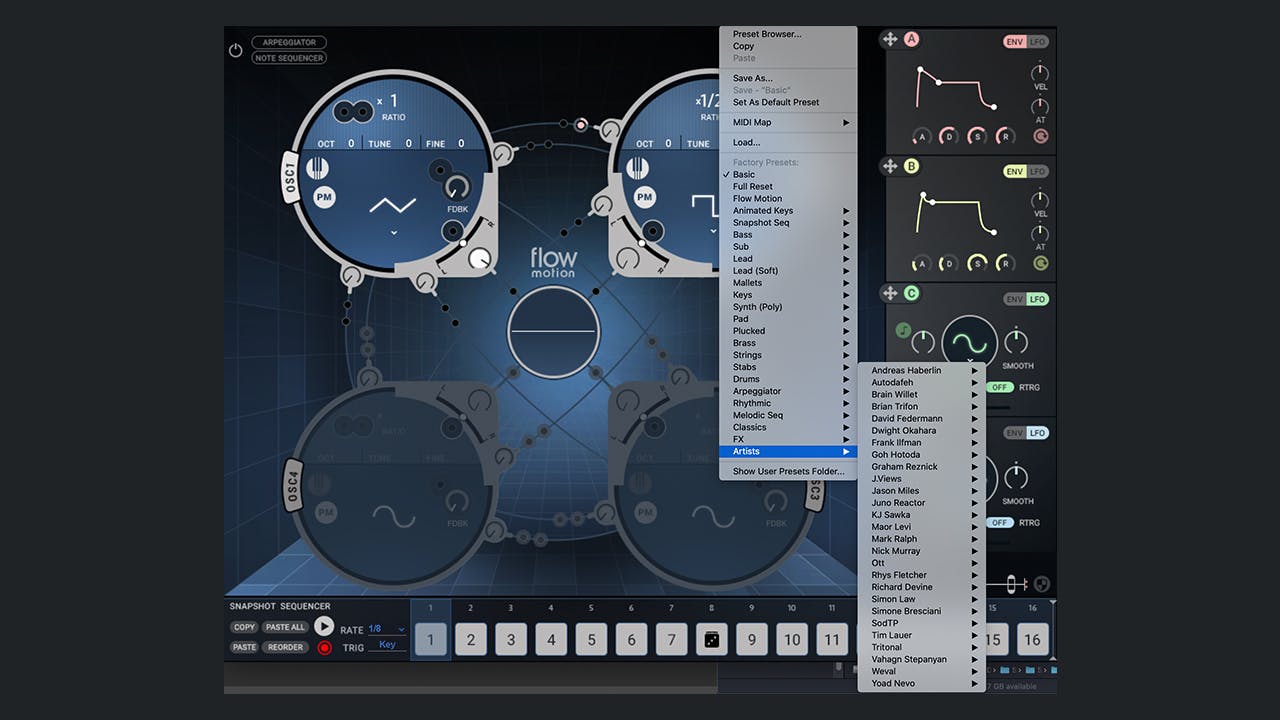Click the ARPEGGIATOR button
The height and width of the screenshot is (720, 1280).
point(289,43)
